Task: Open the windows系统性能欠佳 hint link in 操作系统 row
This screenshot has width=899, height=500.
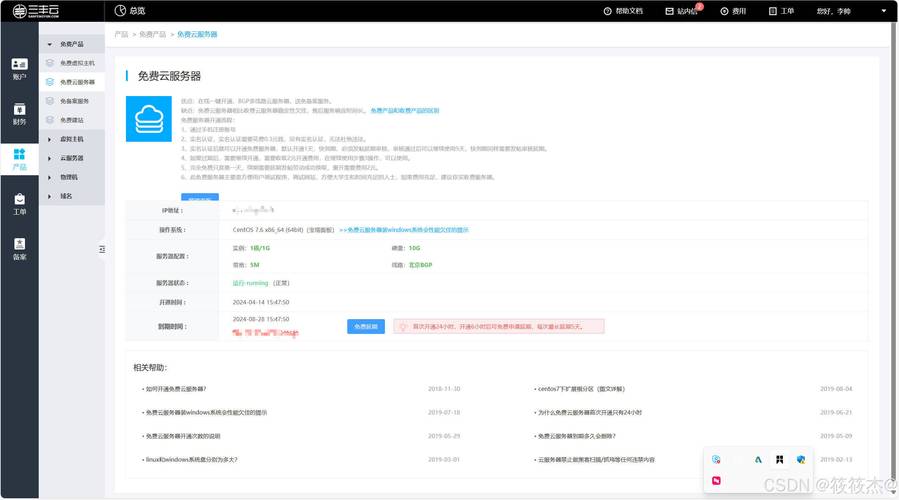Action: click(404, 230)
